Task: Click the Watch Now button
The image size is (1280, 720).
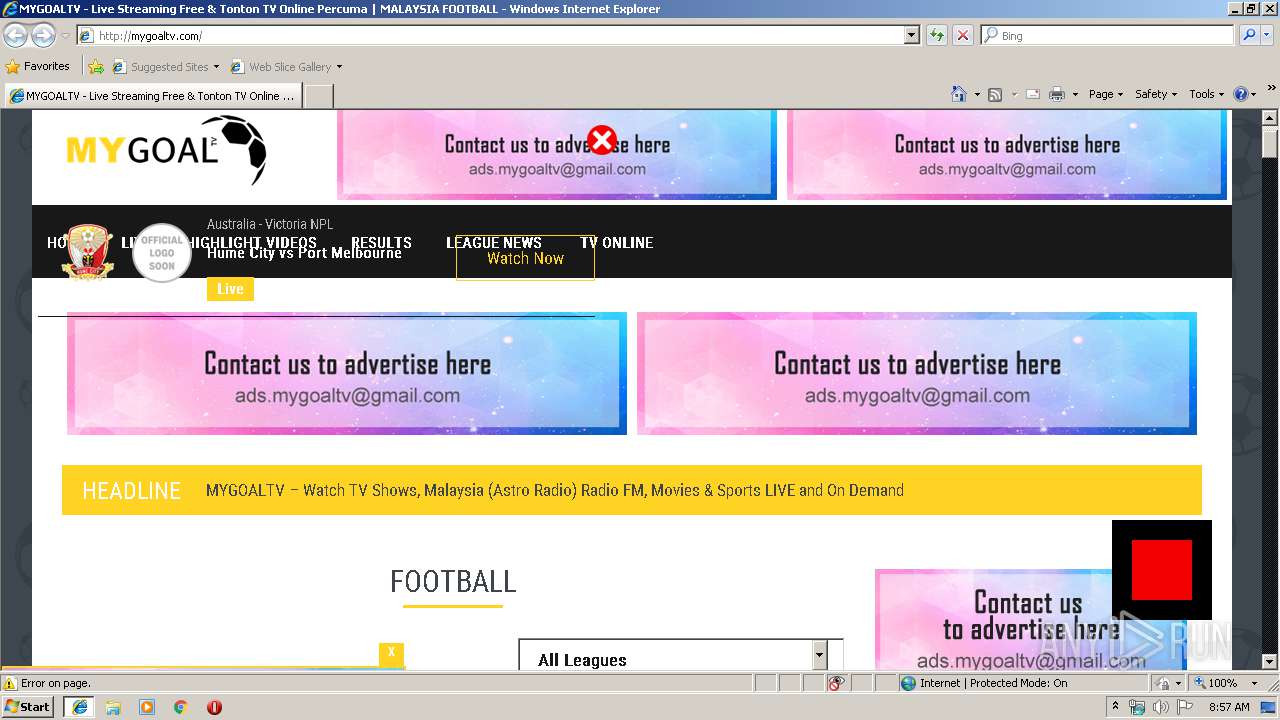Action: click(x=525, y=258)
